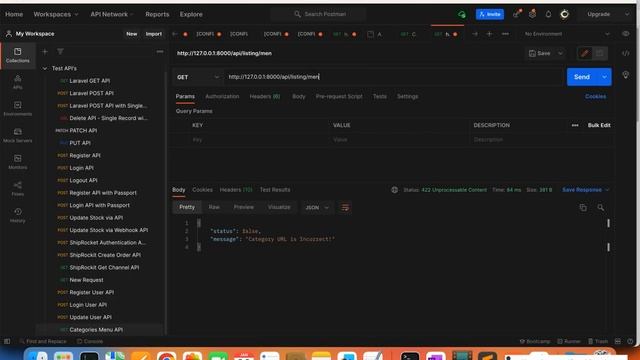Collapse the Test API's collection
Viewport: 640px width, 360px height.
point(45,69)
